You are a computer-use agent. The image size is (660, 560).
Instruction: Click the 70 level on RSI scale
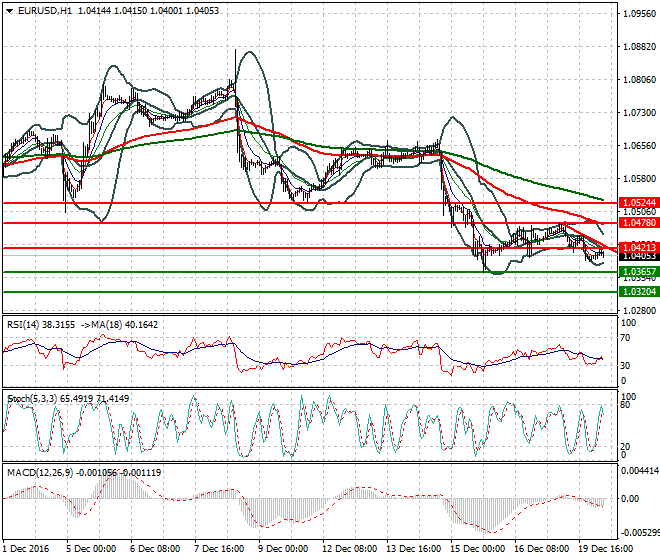coord(626,339)
